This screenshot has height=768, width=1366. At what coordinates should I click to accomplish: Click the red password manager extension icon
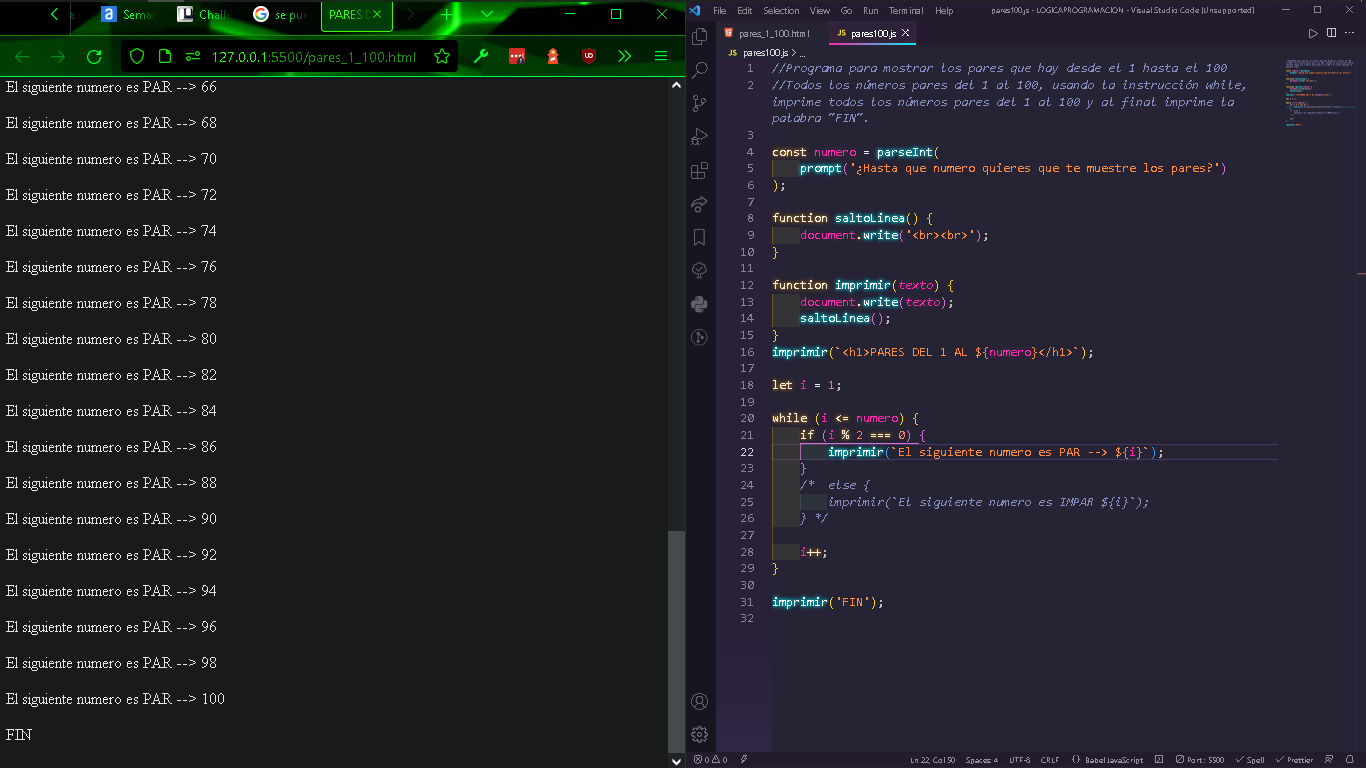coord(517,57)
